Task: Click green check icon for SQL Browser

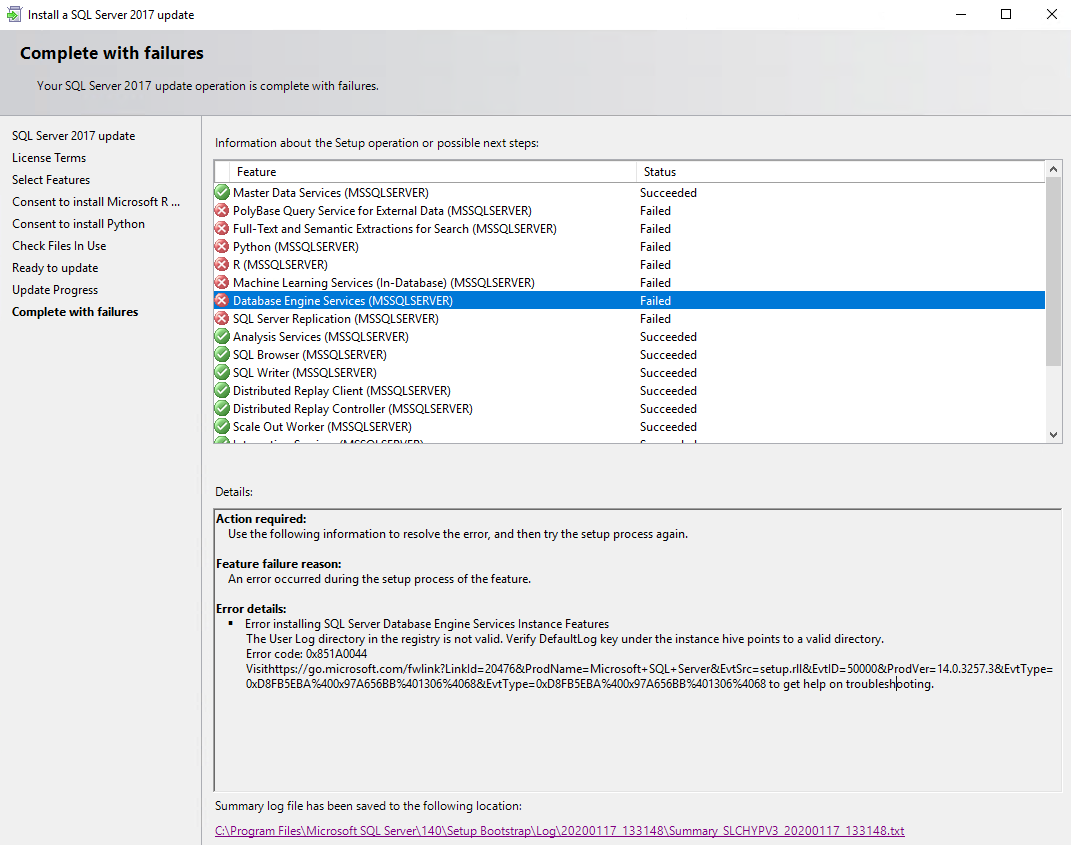Action: click(222, 355)
